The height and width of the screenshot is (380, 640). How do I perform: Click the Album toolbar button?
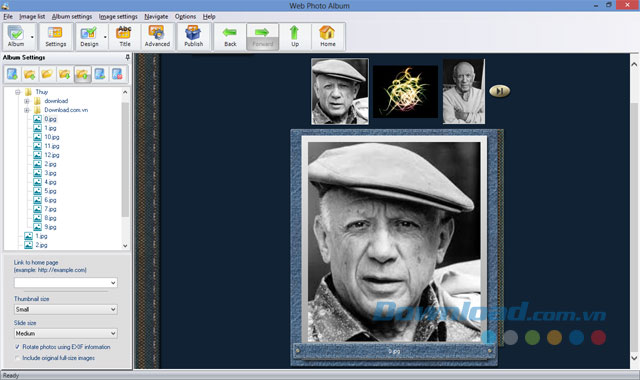pyautogui.click(x=16, y=36)
